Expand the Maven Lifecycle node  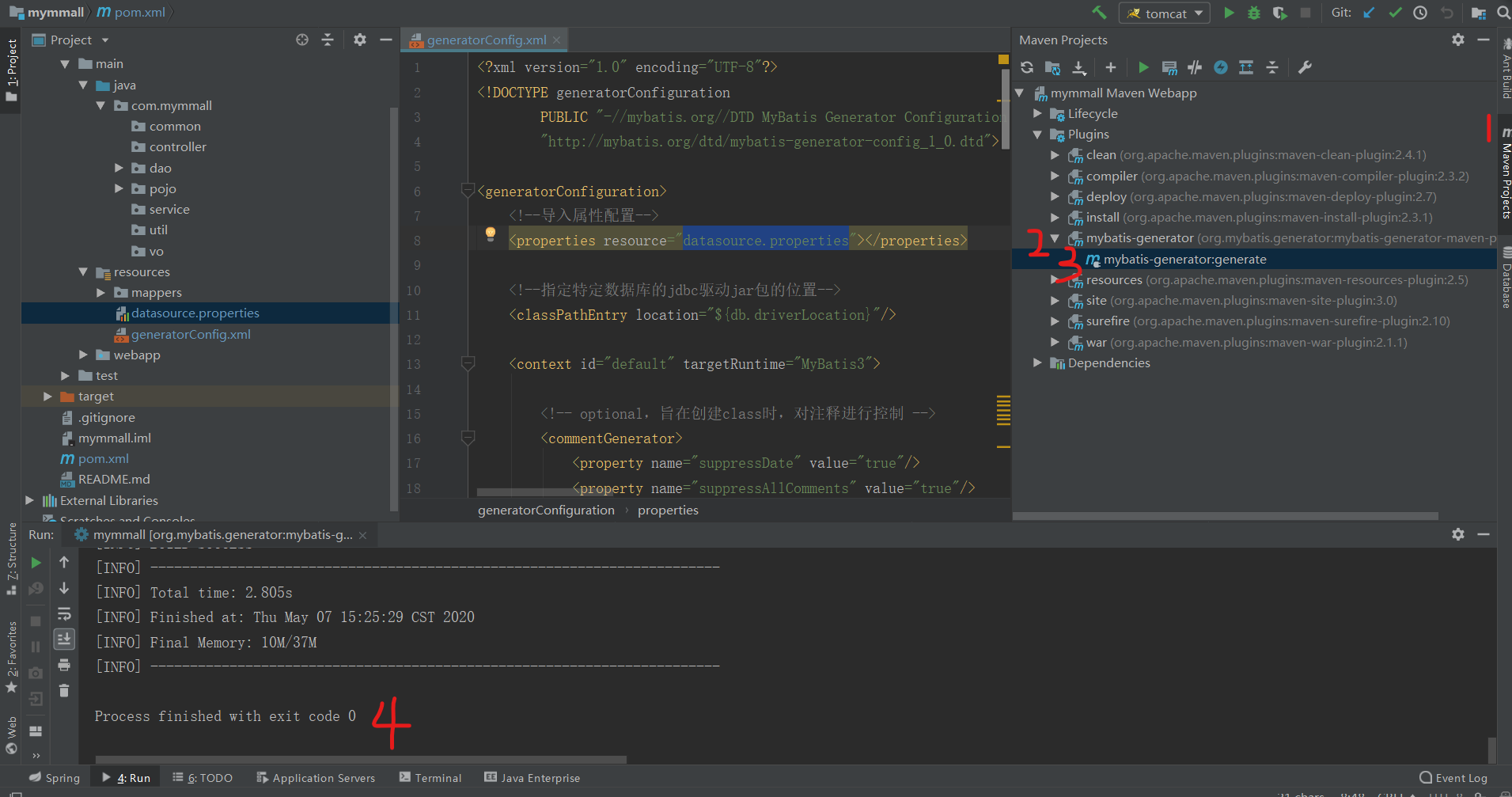tap(1037, 114)
